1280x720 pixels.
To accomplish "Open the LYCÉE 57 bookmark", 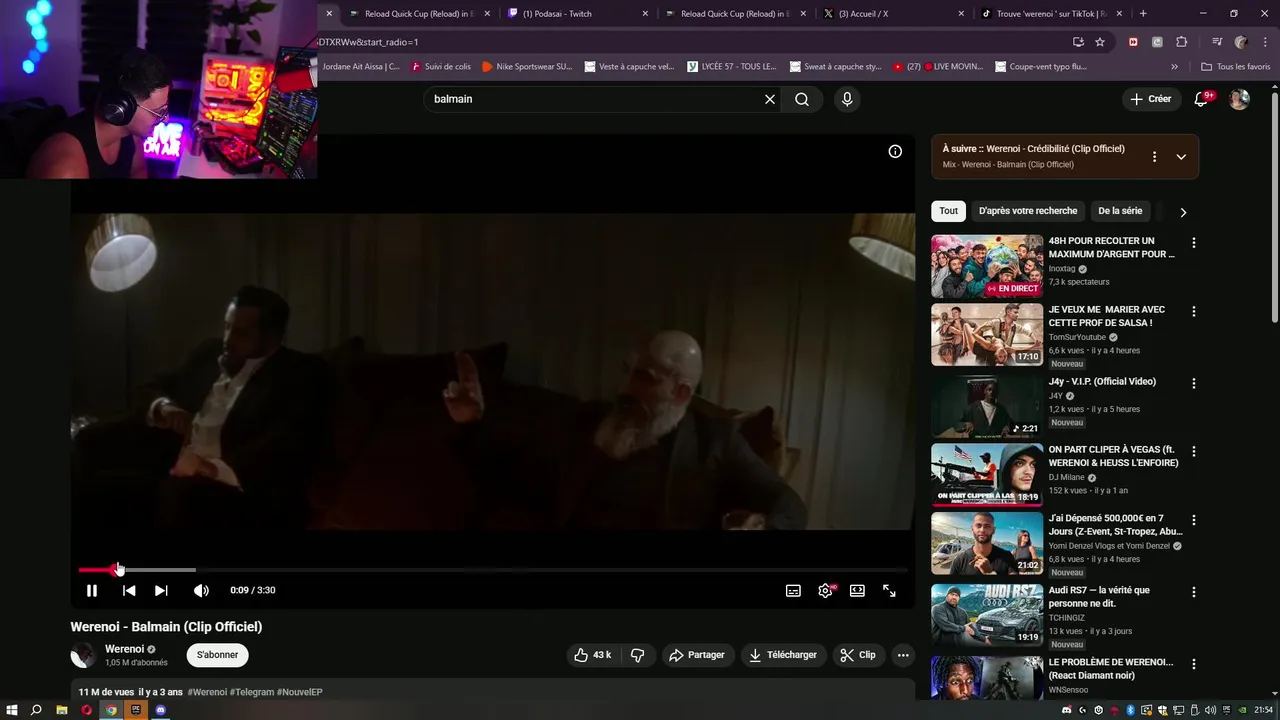I will (731, 67).
